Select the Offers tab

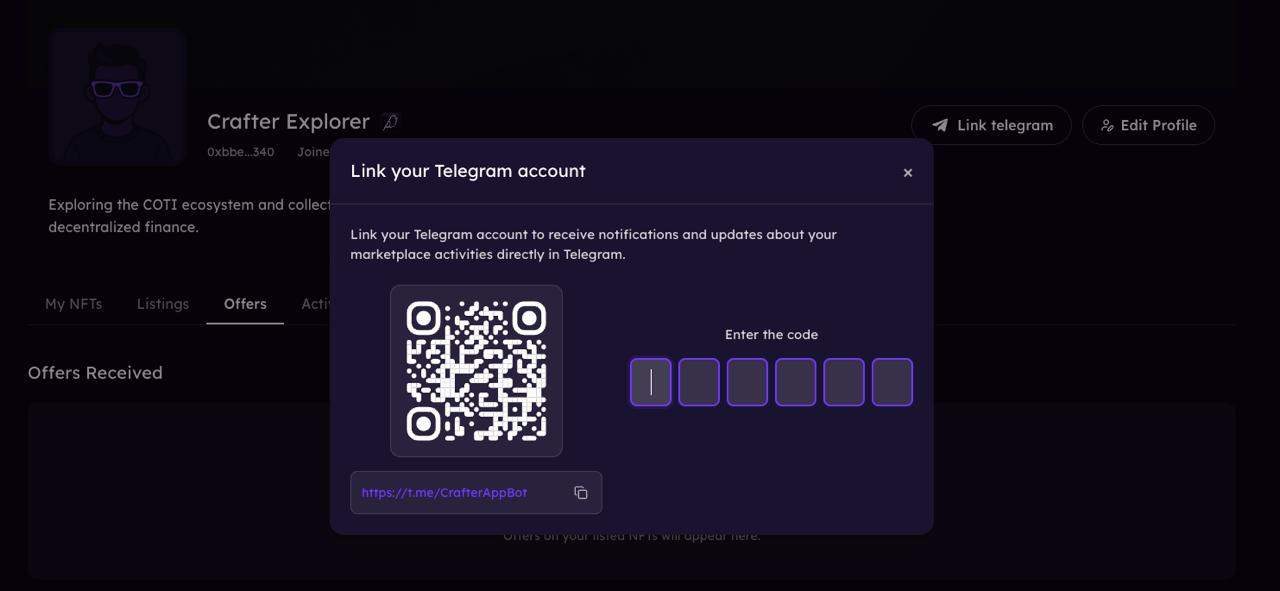tap(245, 304)
